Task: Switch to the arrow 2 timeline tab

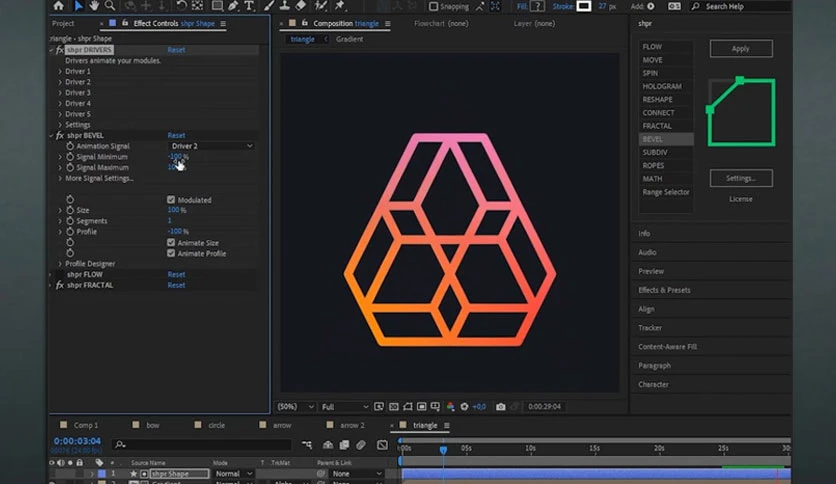Action: point(352,425)
